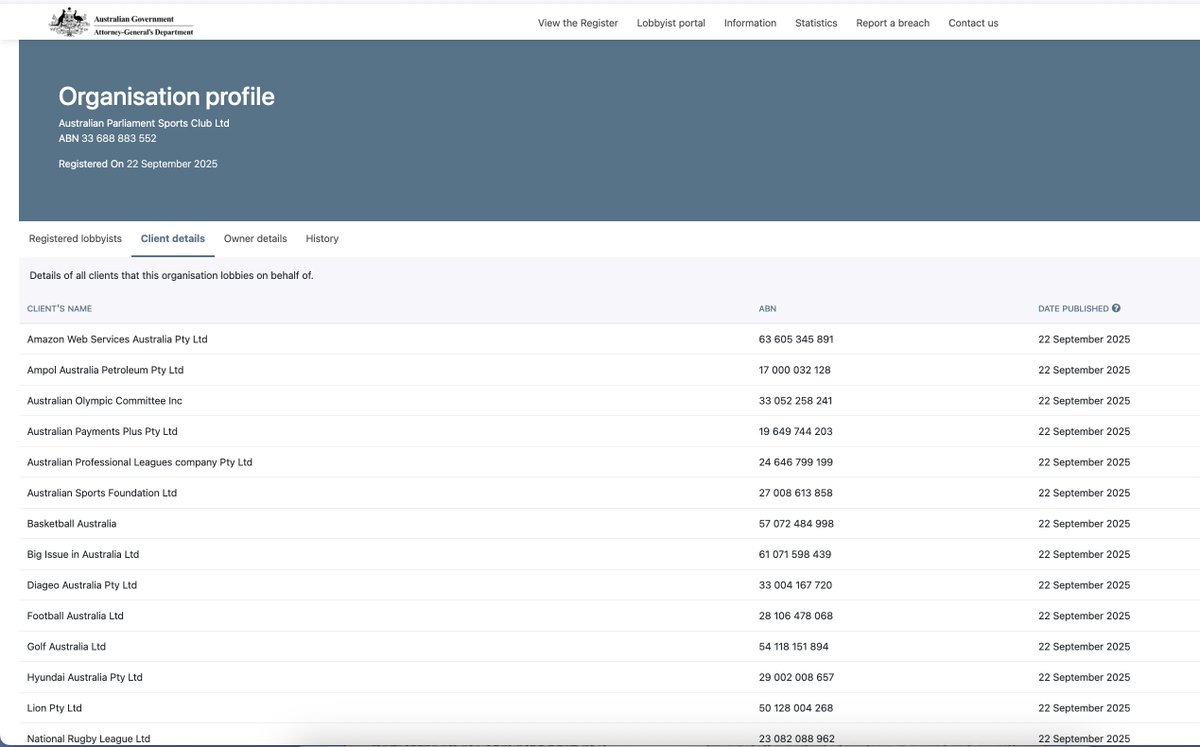This screenshot has width=1200, height=747.
Task: Click ABN 24 646 799 199
Action: pos(796,462)
